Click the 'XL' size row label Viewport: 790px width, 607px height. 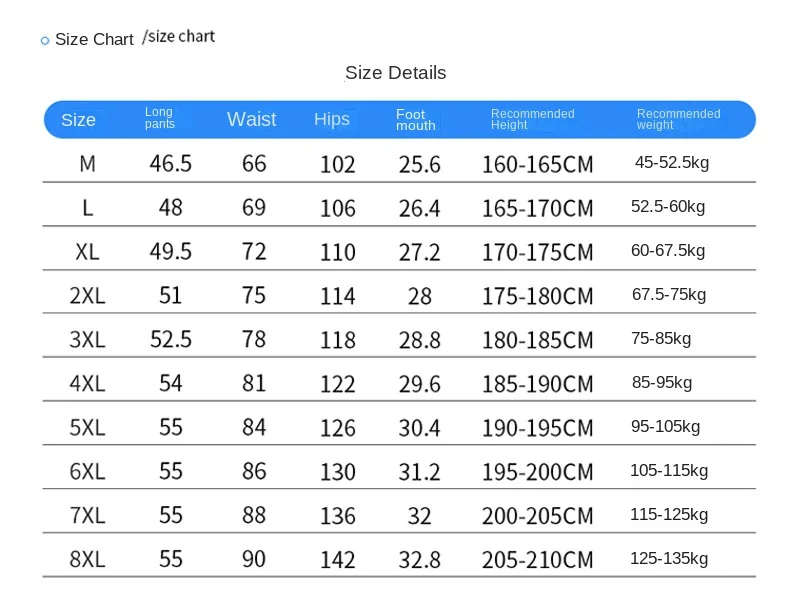pos(87,251)
